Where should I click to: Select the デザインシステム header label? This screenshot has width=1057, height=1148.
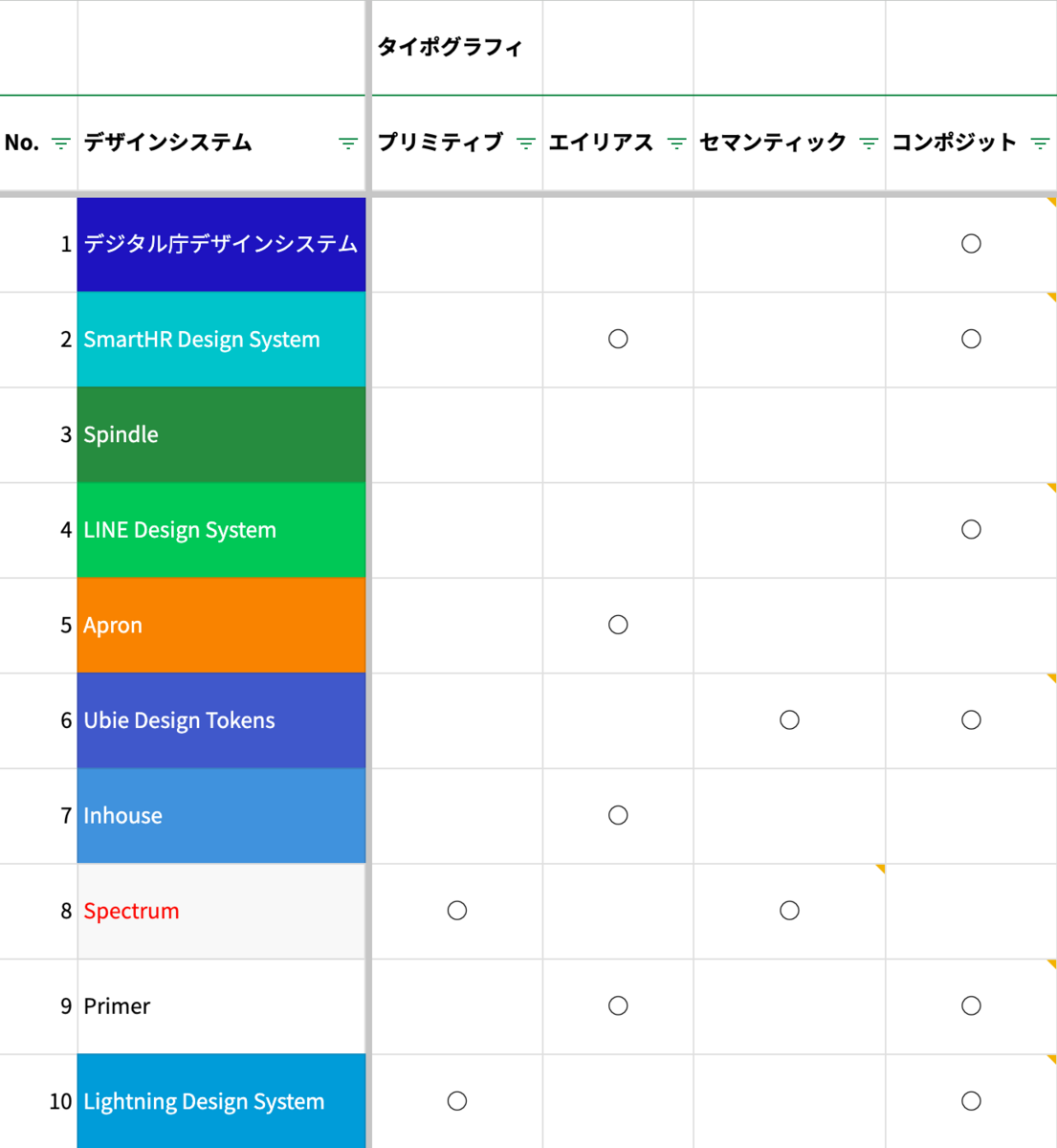click(x=167, y=143)
